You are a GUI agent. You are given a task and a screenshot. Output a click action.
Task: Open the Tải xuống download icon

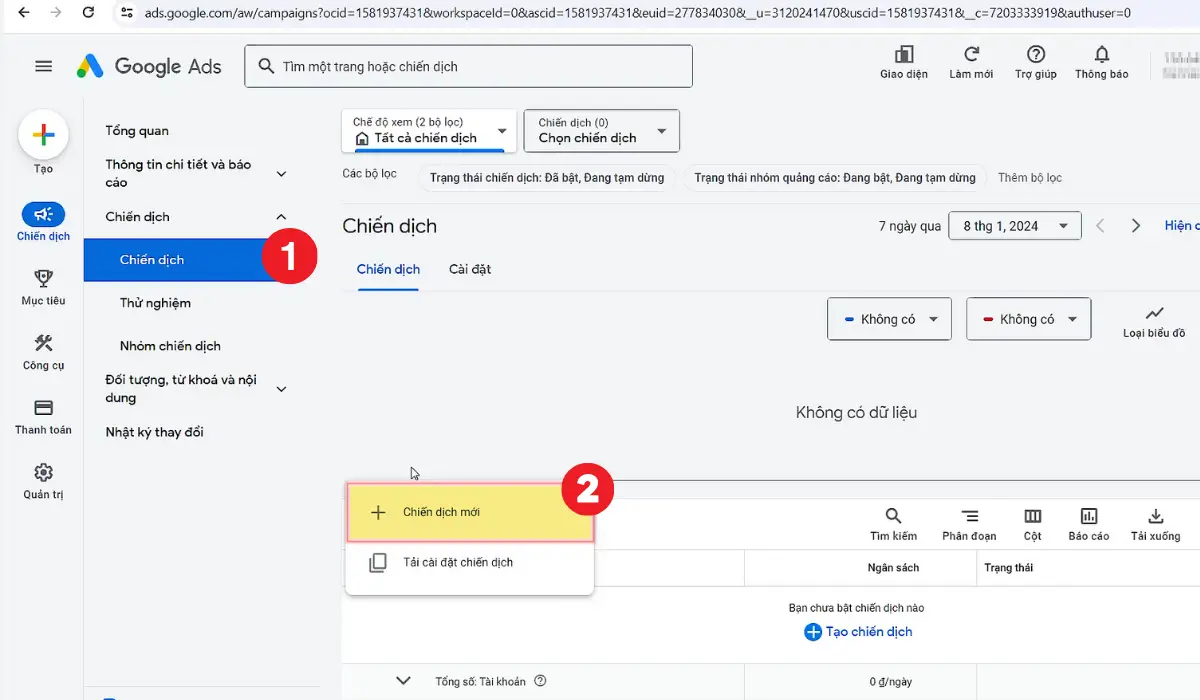(1155, 518)
